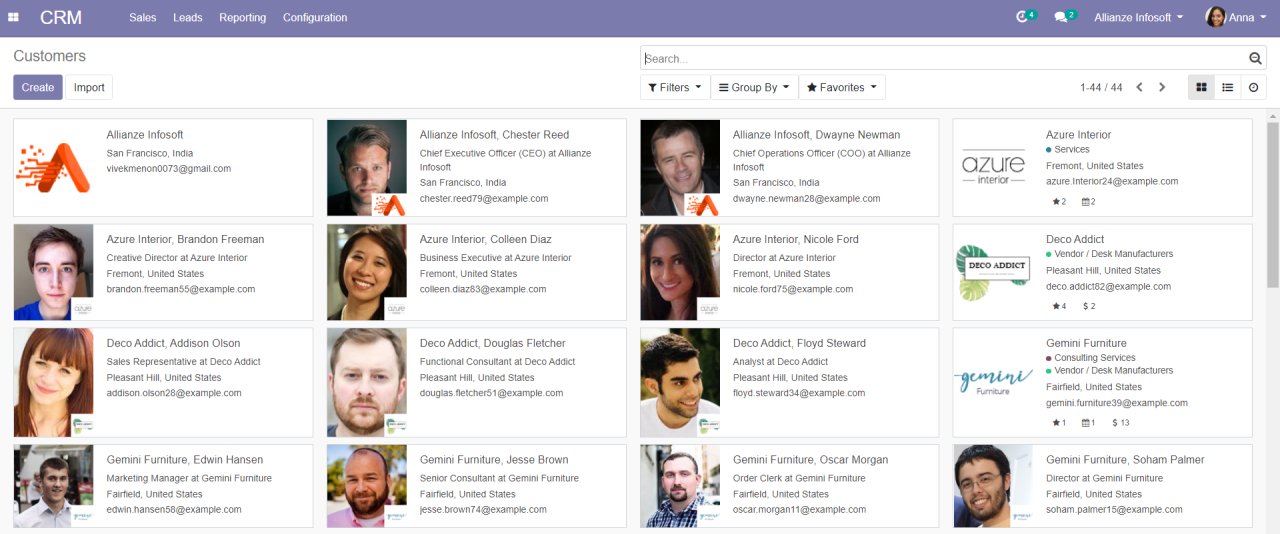Go to the next page arrow
The height and width of the screenshot is (534, 1280).
[1162, 88]
